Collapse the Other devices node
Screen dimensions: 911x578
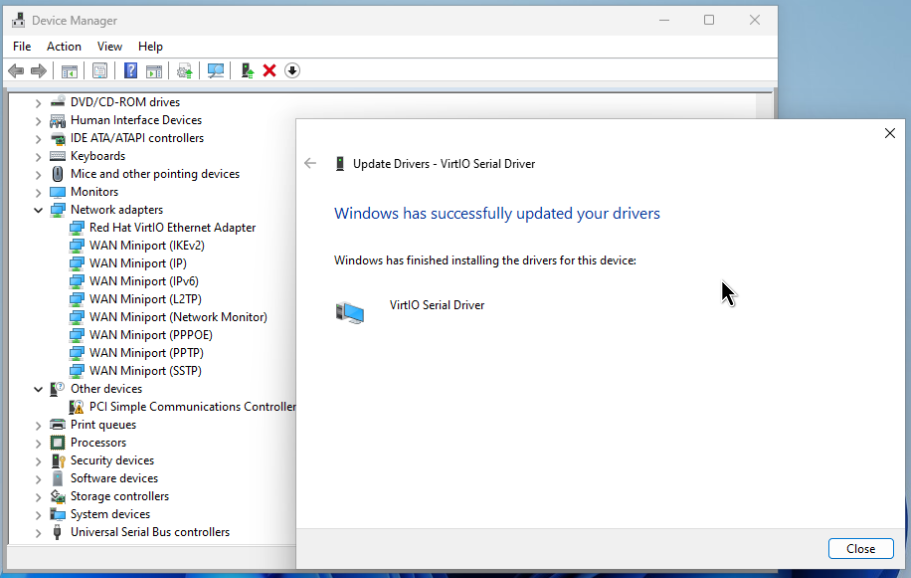(x=38, y=389)
